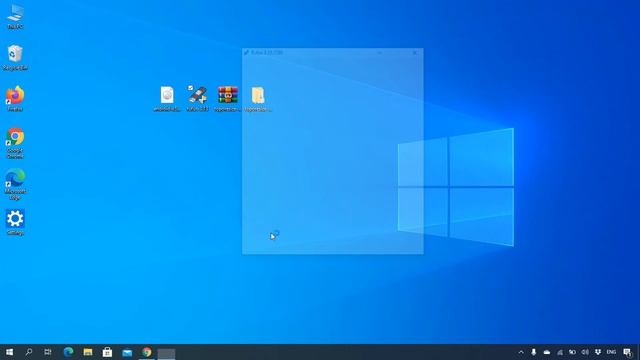The height and width of the screenshot is (360, 640).
Task: Select the zipped folder desktop icon
Action: coord(258,99)
